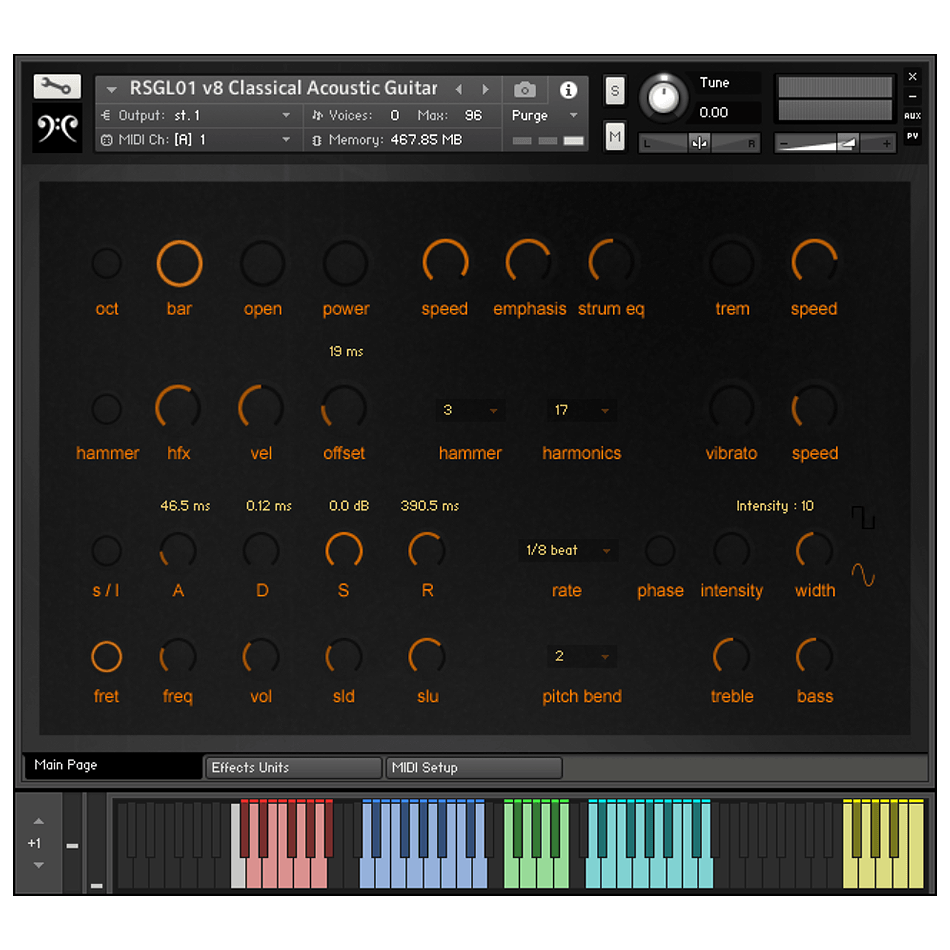The height and width of the screenshot is (950, 950).
Task: Toggle the trem button
Action: [732, 264]
